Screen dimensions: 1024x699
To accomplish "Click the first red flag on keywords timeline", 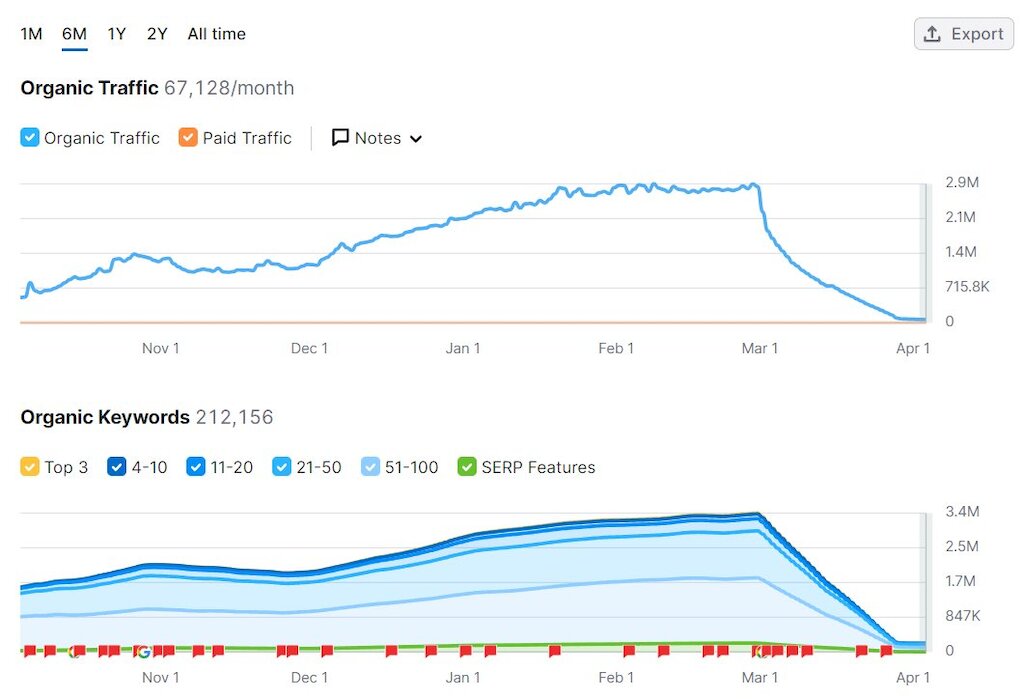I will click(29, 651).
